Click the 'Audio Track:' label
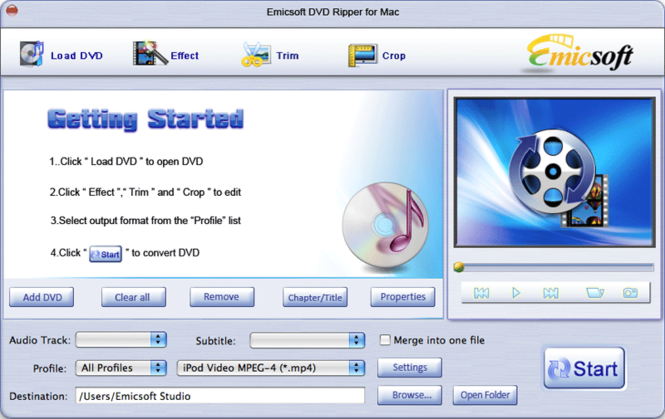Screen dimensions: 665x419 (x=40, y=340)
